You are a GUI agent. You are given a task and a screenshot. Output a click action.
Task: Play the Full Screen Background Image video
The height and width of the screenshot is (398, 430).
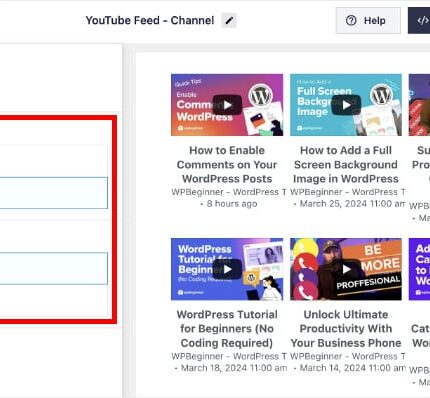tap(346, 105)
